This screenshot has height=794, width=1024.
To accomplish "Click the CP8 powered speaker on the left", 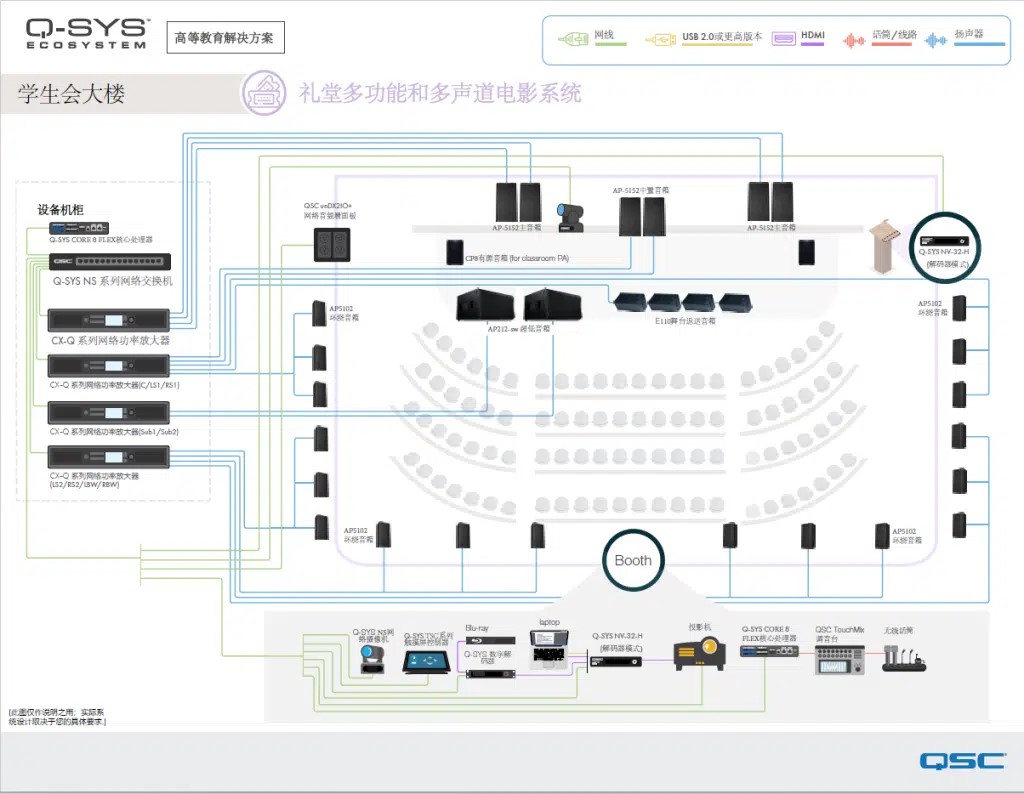I will coord(455,252).
